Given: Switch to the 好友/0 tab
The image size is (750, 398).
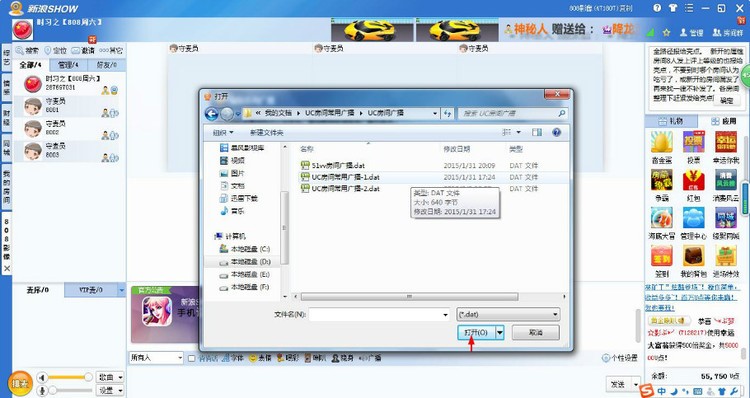Looking at the screenshot, I should pyautogui.click(x=106, y=65).
